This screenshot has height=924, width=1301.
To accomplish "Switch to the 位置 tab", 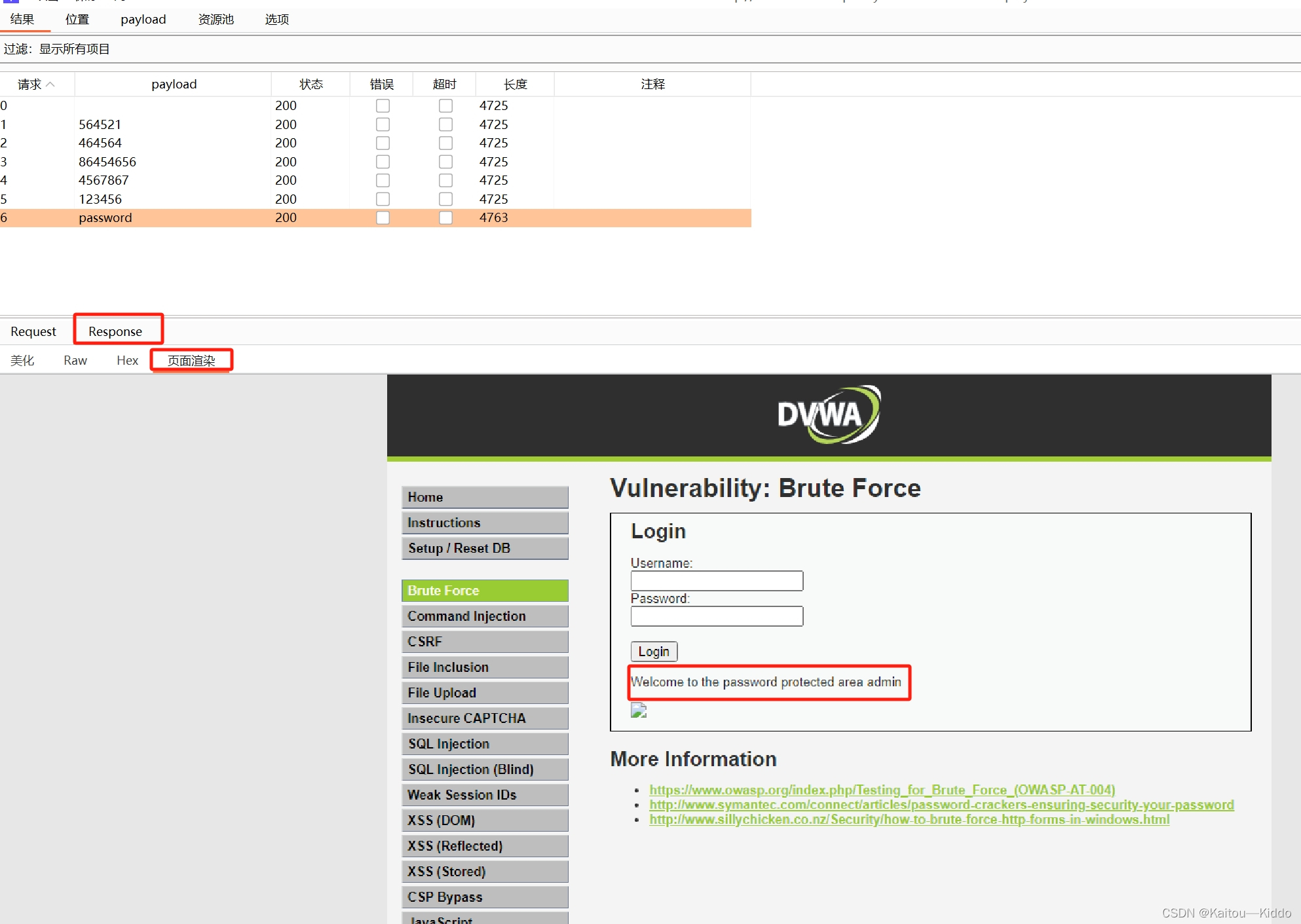I will click(x=77, y=20).
